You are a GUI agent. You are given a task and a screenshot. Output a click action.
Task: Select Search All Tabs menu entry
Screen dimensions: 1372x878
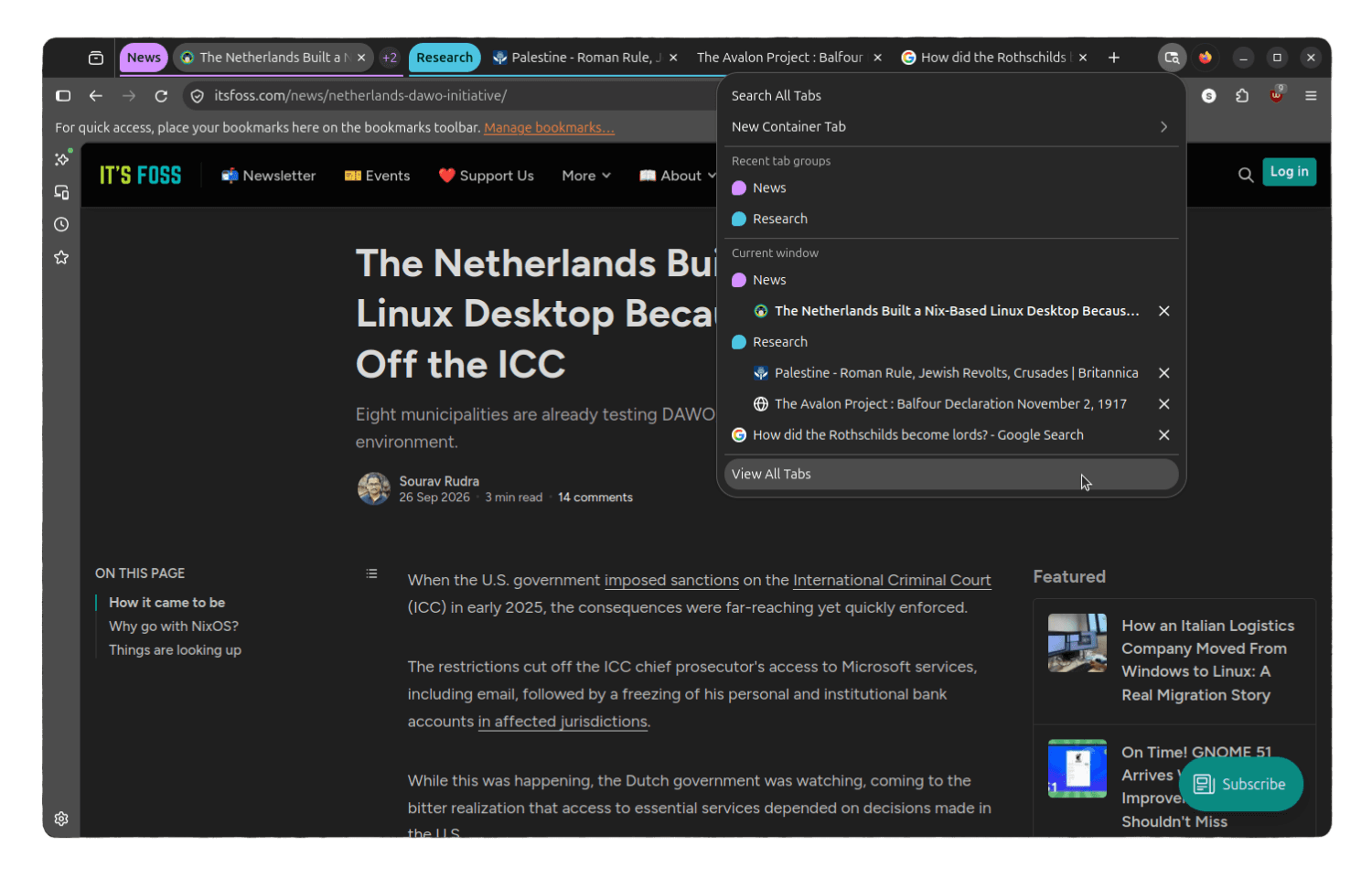point(951,96)
